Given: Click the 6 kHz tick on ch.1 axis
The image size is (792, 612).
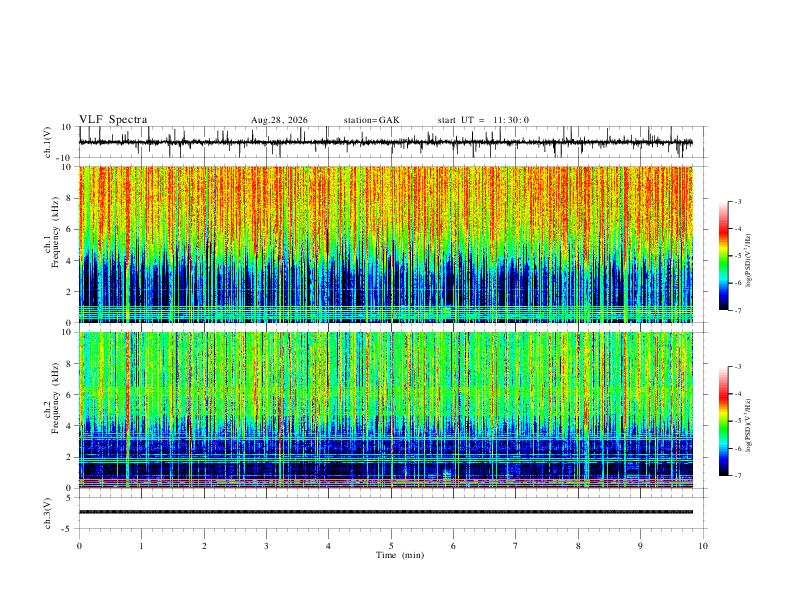Looking at the screenshot, I should [69, 229].
